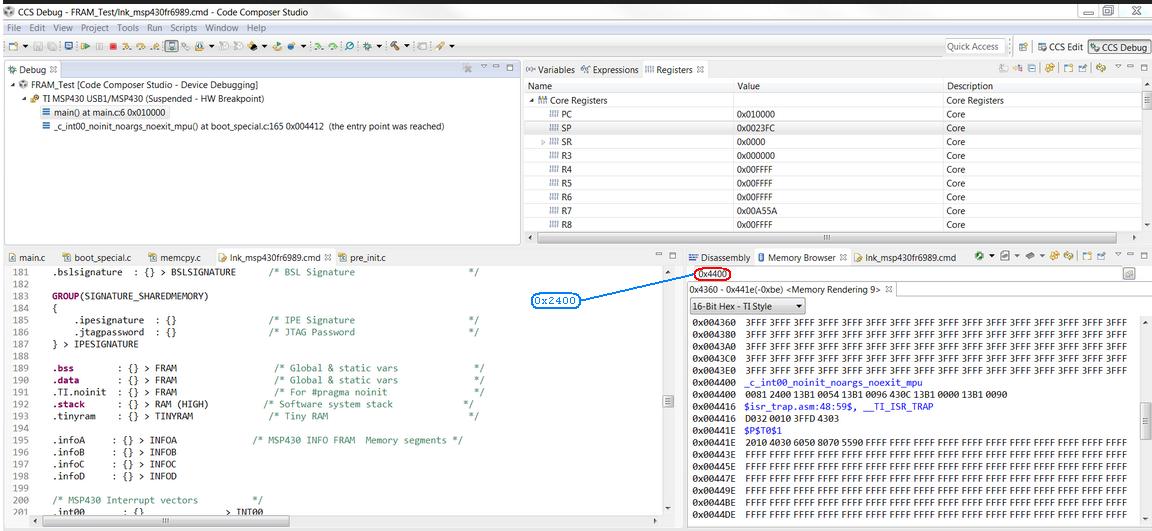Click the Go button beside memory address field
1152x531 pixels.
coord(1128,273)
